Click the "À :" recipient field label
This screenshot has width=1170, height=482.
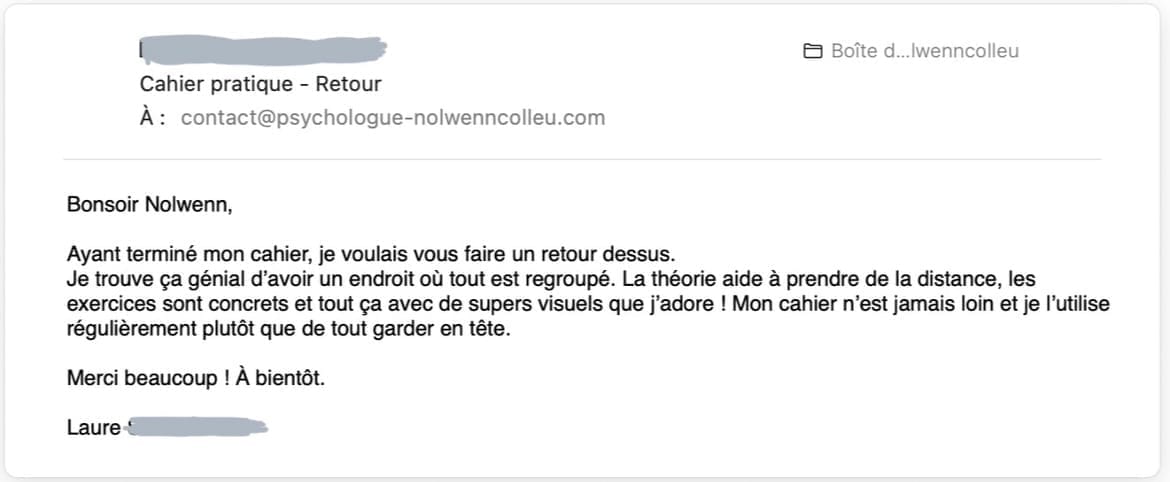click(152, 118)
